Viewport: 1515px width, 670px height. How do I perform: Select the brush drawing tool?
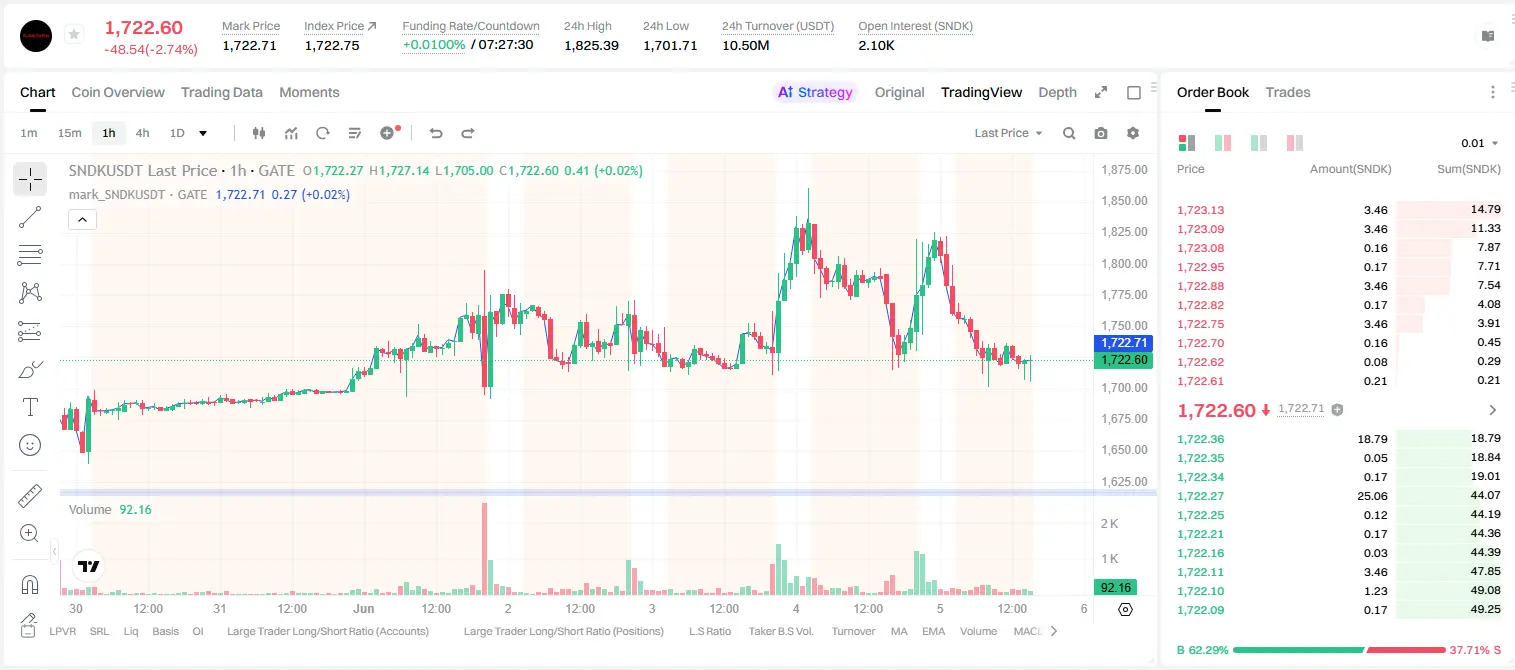pos(30,369)
